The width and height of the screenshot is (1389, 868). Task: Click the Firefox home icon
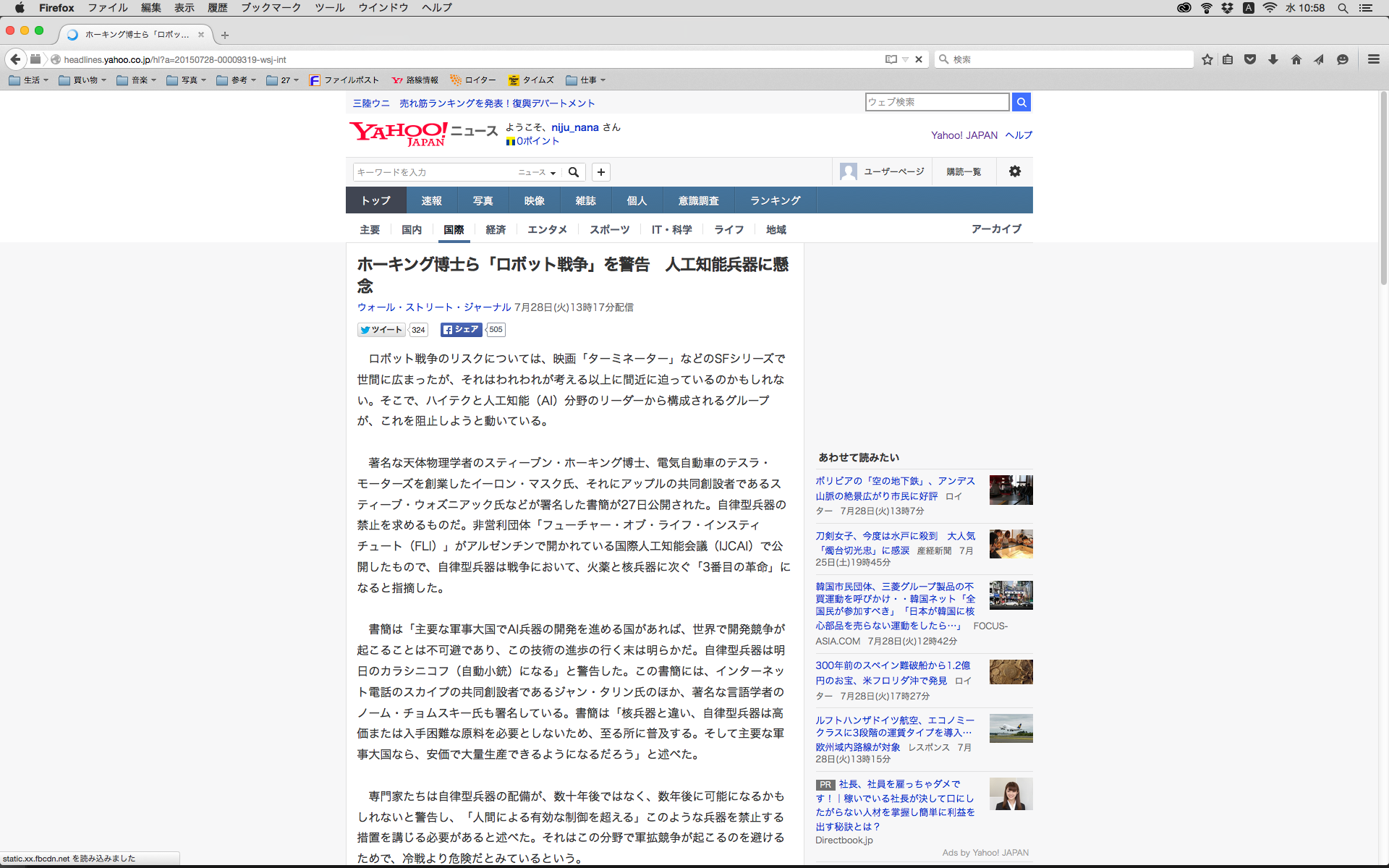click(x=1296, y=59)
